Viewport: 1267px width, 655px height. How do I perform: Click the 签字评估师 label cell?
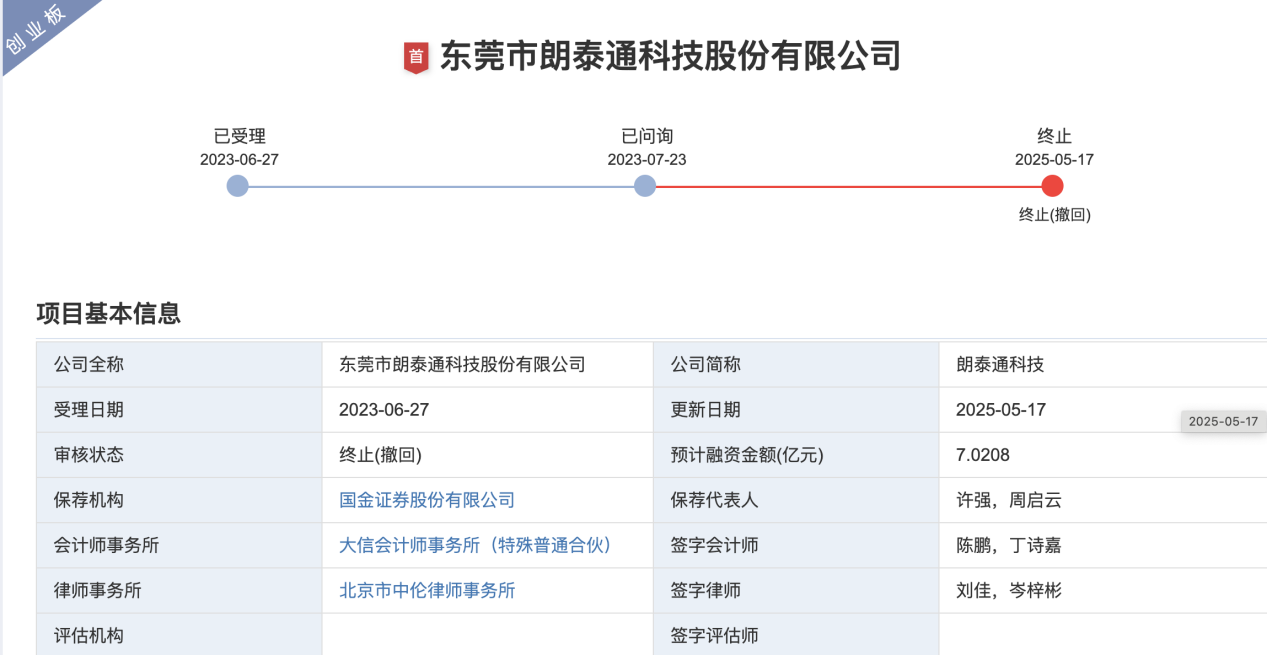796,634
